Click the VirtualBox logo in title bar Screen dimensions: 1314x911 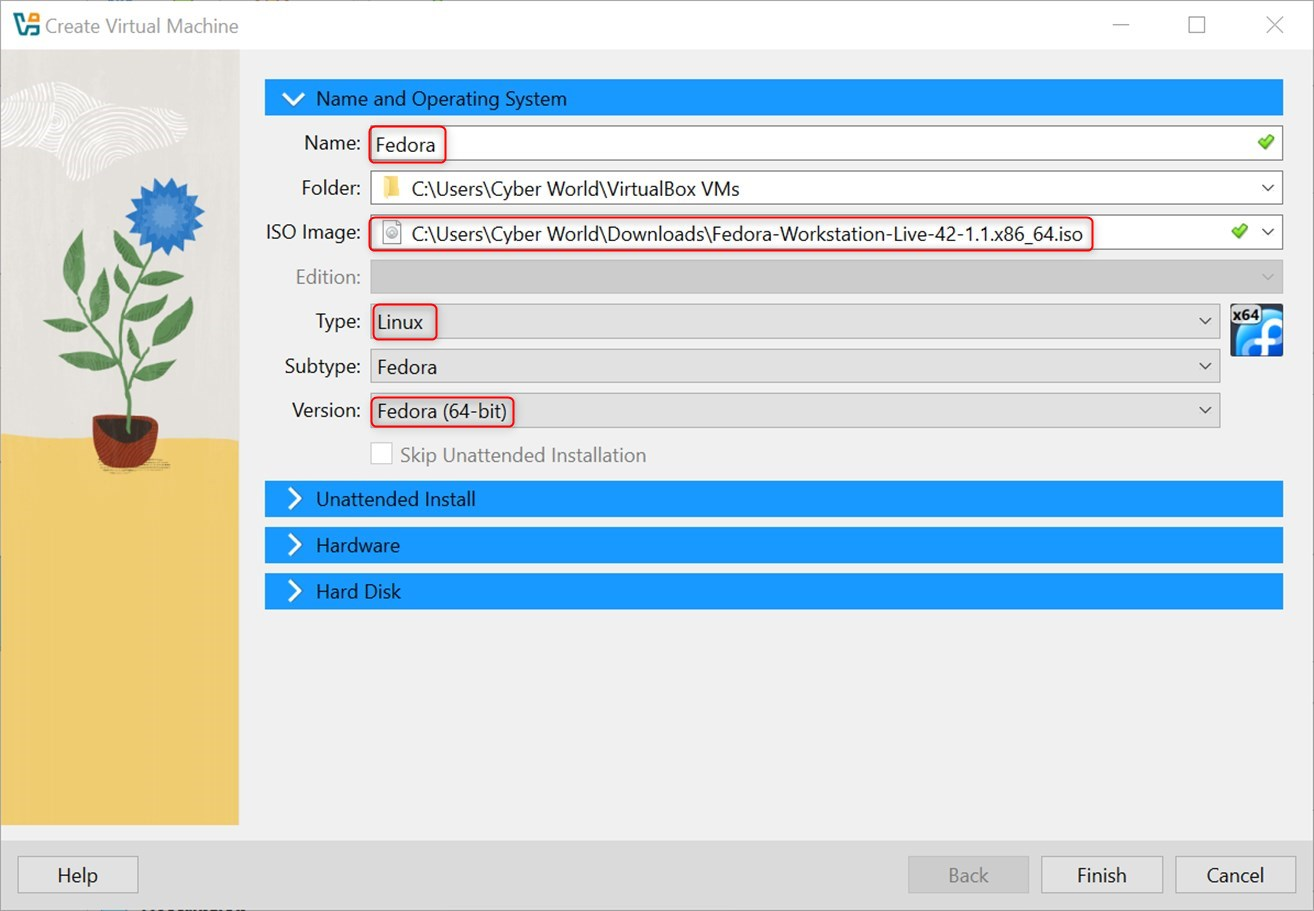[x=27, y=25]
